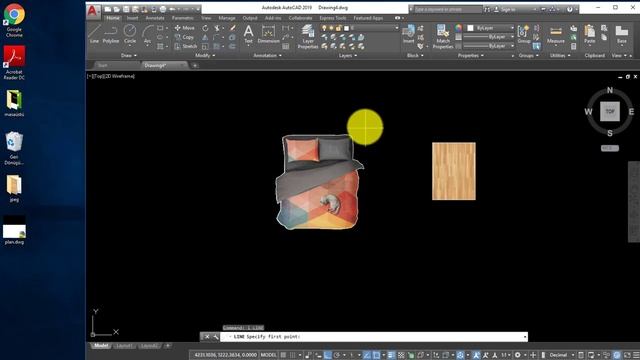Select the Text tool
The width and height of the screenshot is (640, 360).
click(248, 34)
